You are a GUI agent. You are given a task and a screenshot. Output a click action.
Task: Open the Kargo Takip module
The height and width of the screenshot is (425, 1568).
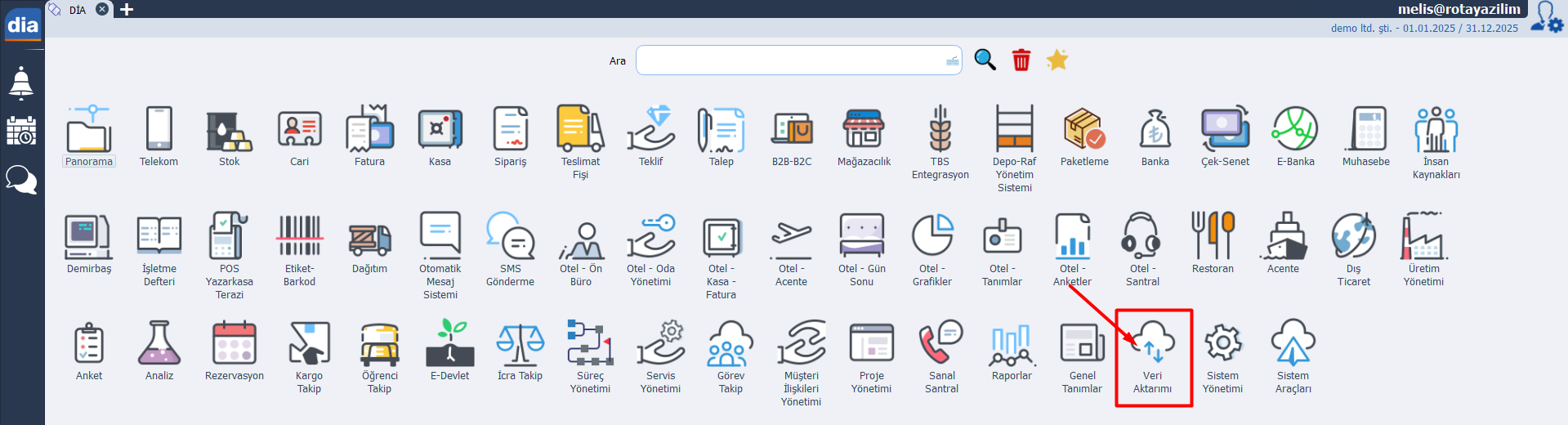[x=309, y=345]
